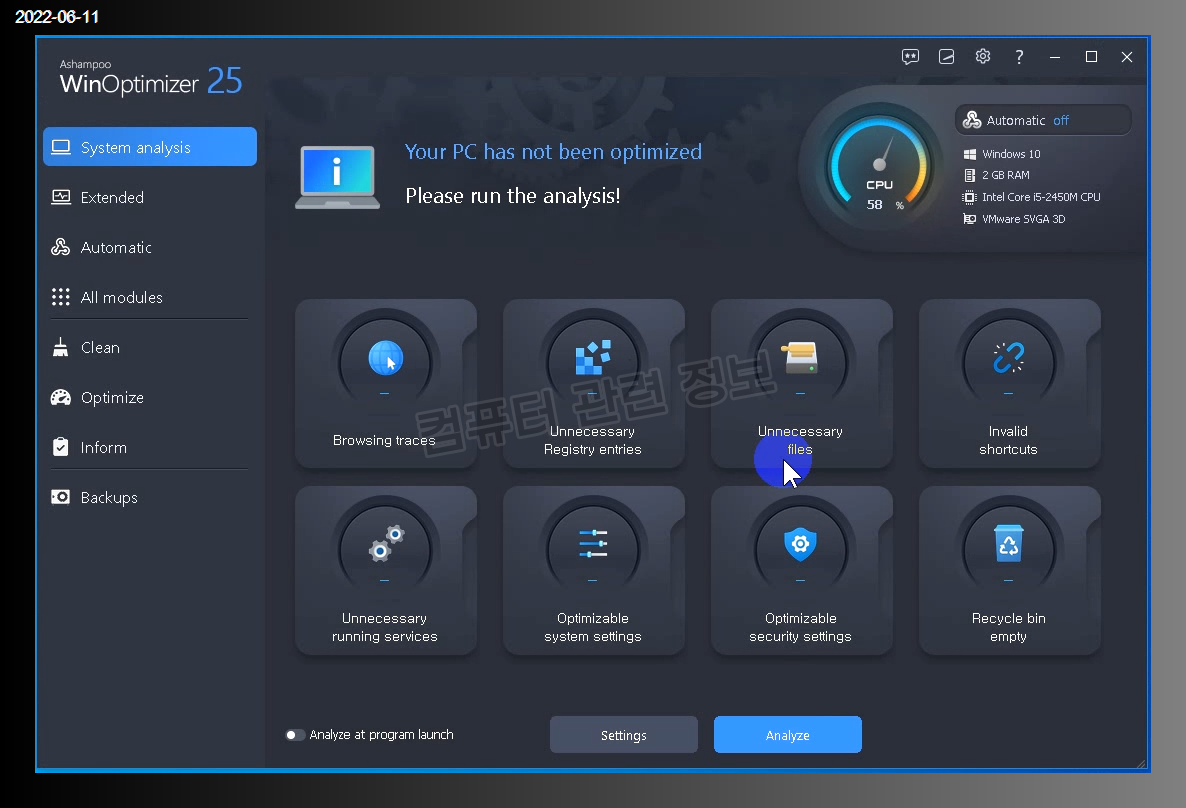The width and height of the screenshot is (1186, 808).
Task: Click the Unnecessary files drive icon
Action: tap(800, 358)
